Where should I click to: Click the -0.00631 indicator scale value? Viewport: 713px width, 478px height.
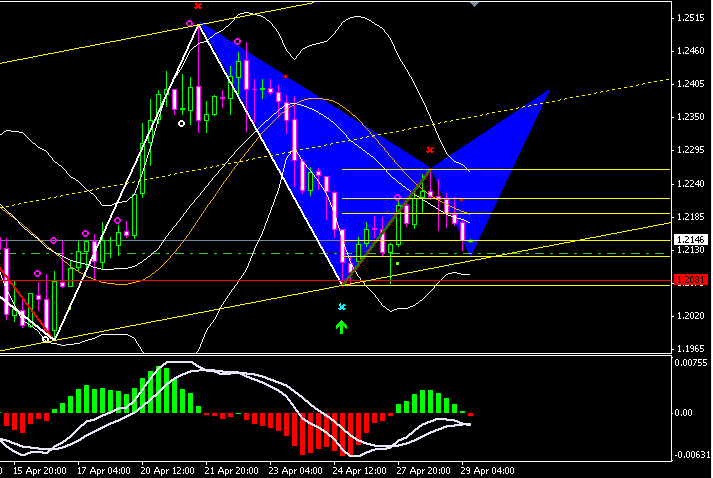(692, 454)
